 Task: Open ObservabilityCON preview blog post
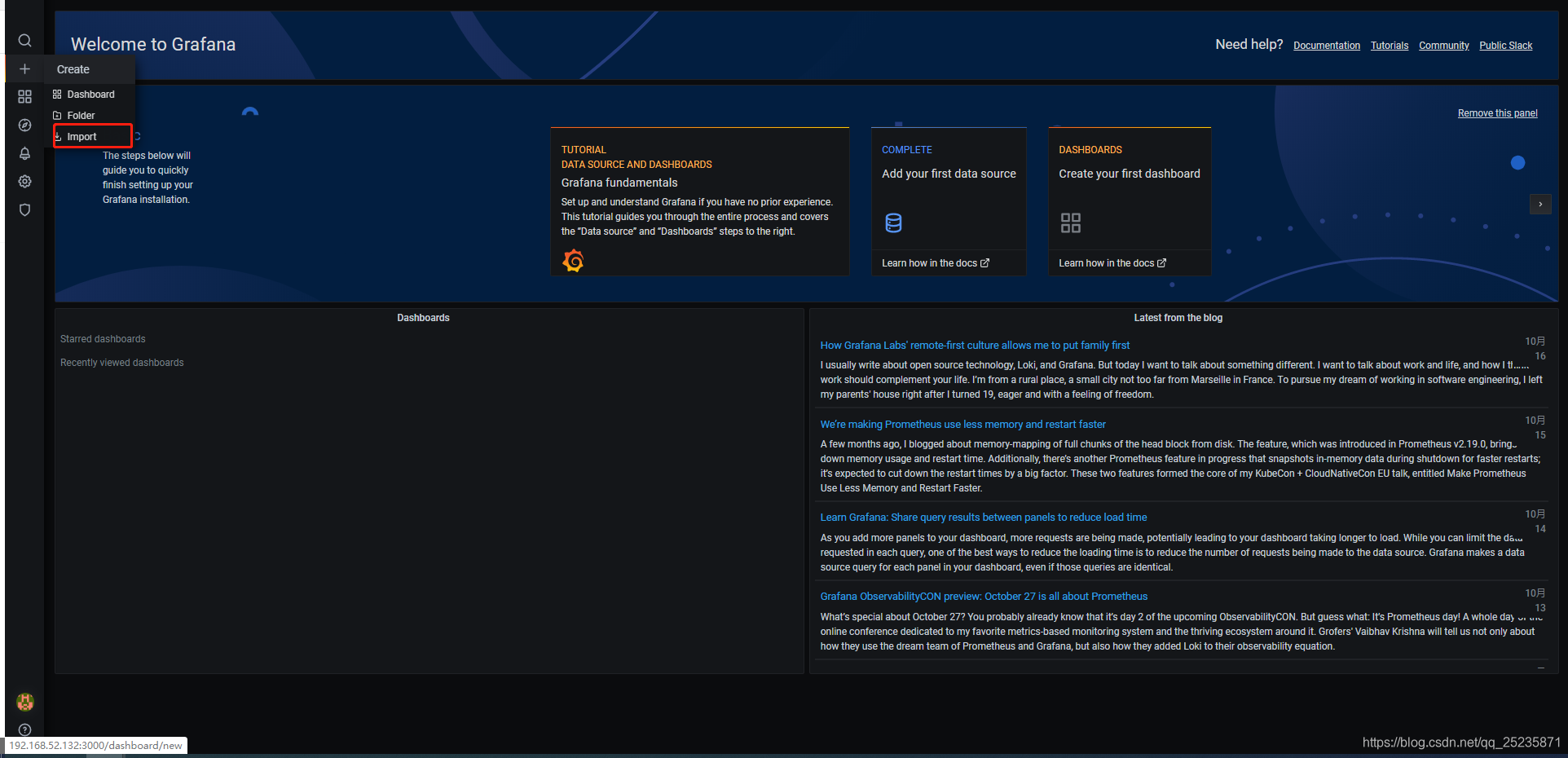983,597
